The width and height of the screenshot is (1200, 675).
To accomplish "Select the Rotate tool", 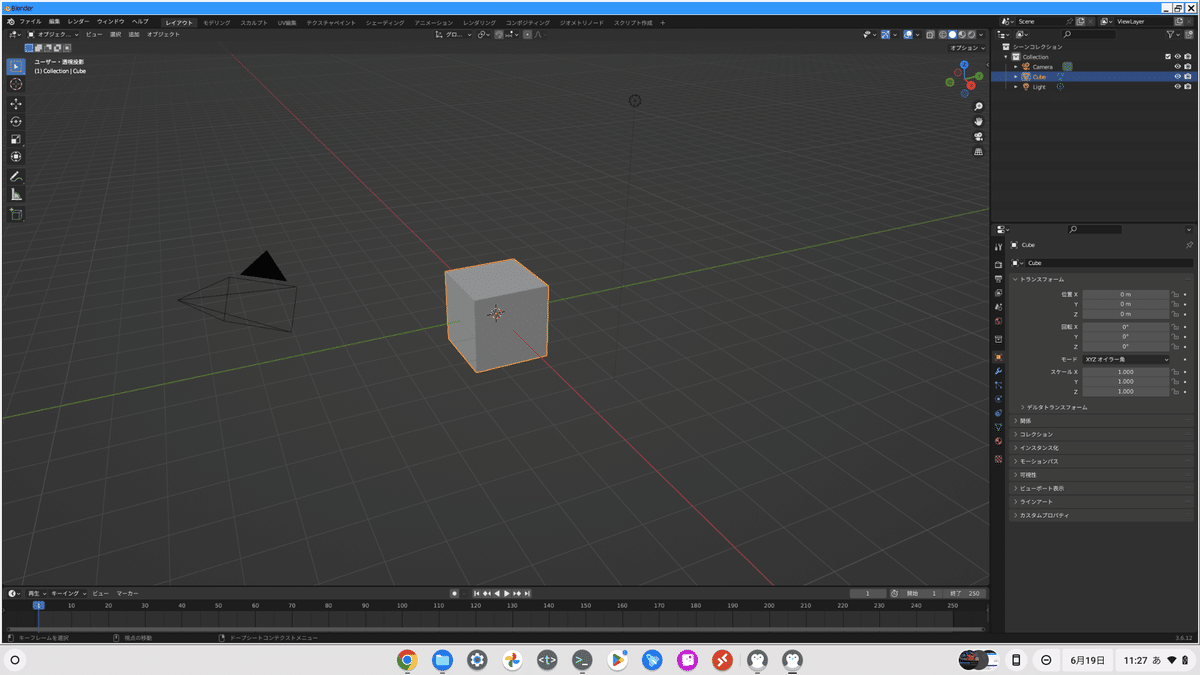I will click(16, 121).
